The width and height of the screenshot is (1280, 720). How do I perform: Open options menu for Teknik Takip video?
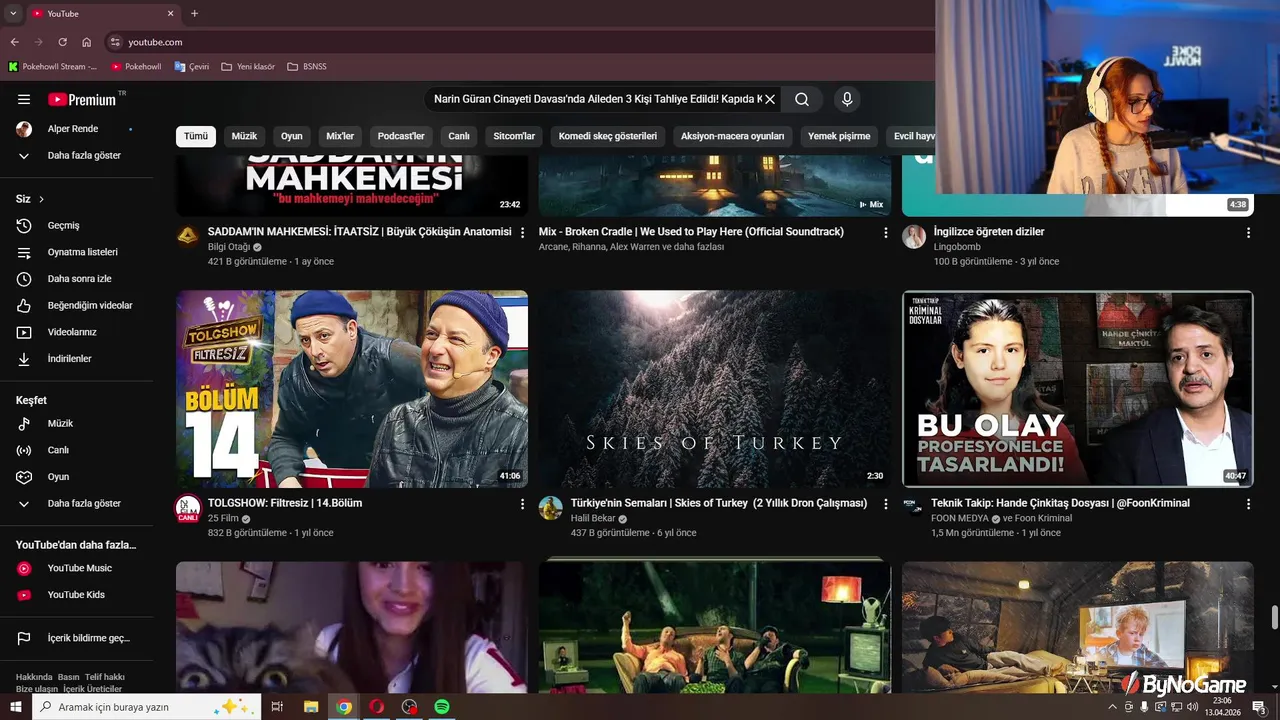point(1248,504)
